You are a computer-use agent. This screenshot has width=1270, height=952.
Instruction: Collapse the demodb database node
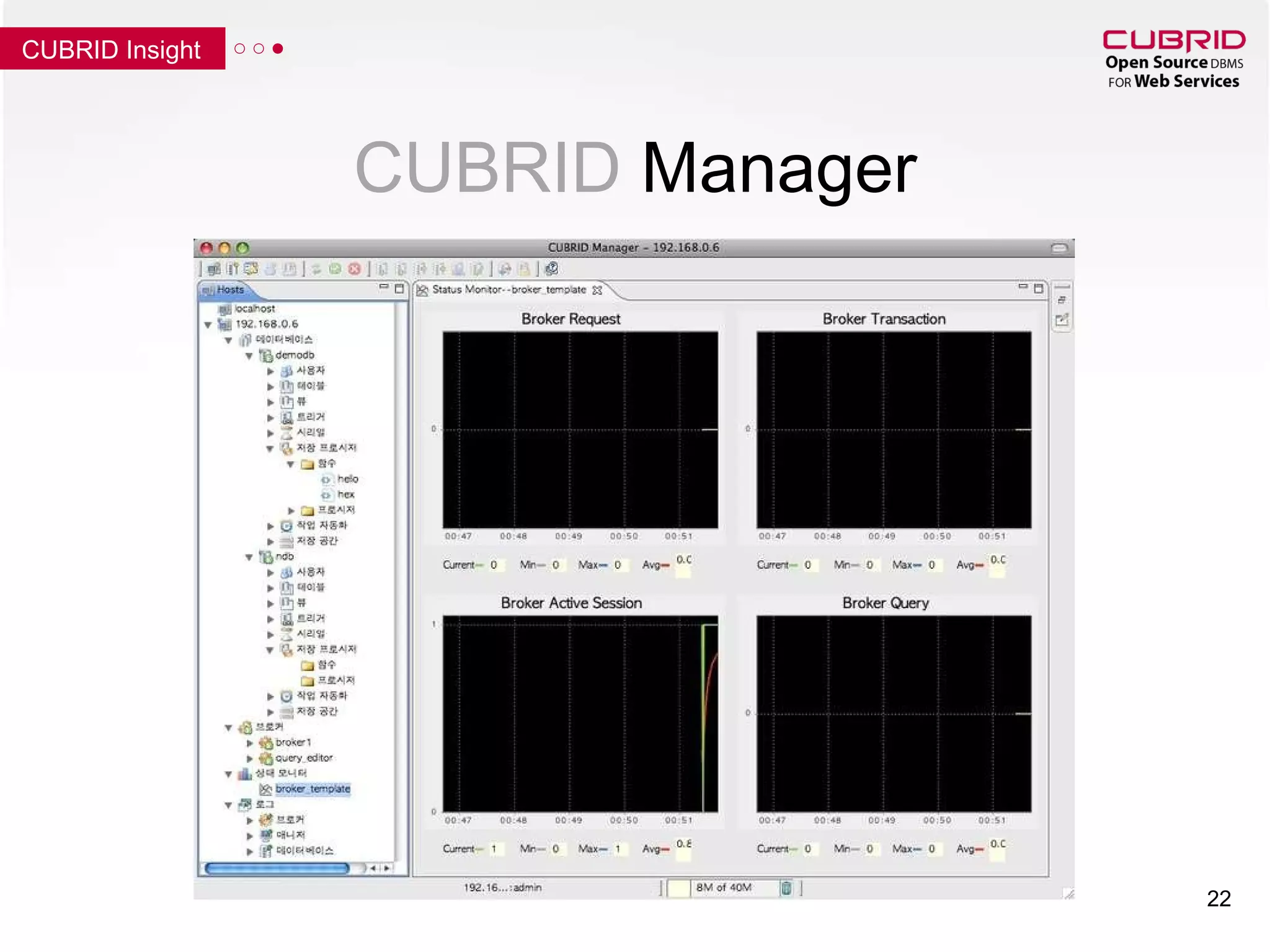[x=249, y=356]
